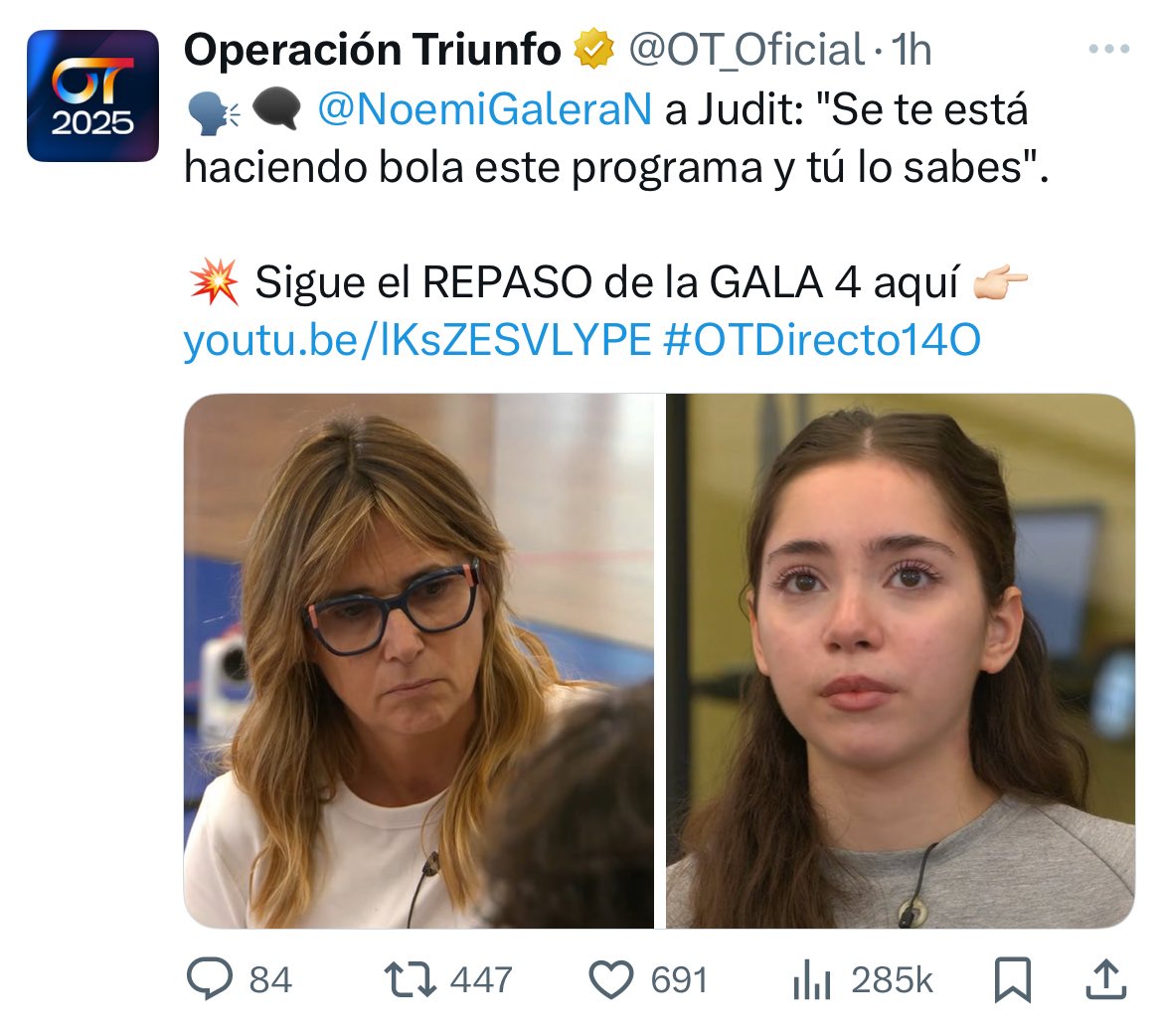
Task: Follow the youtu.be/IKsZESVLYPE link
Action: coord(417,340)
